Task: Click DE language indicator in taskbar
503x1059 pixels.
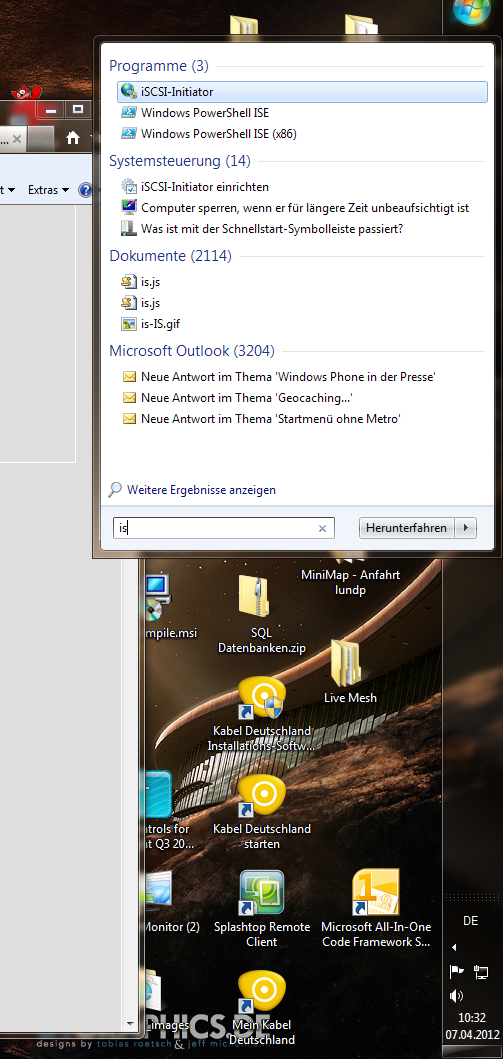Action: [471, 921]
